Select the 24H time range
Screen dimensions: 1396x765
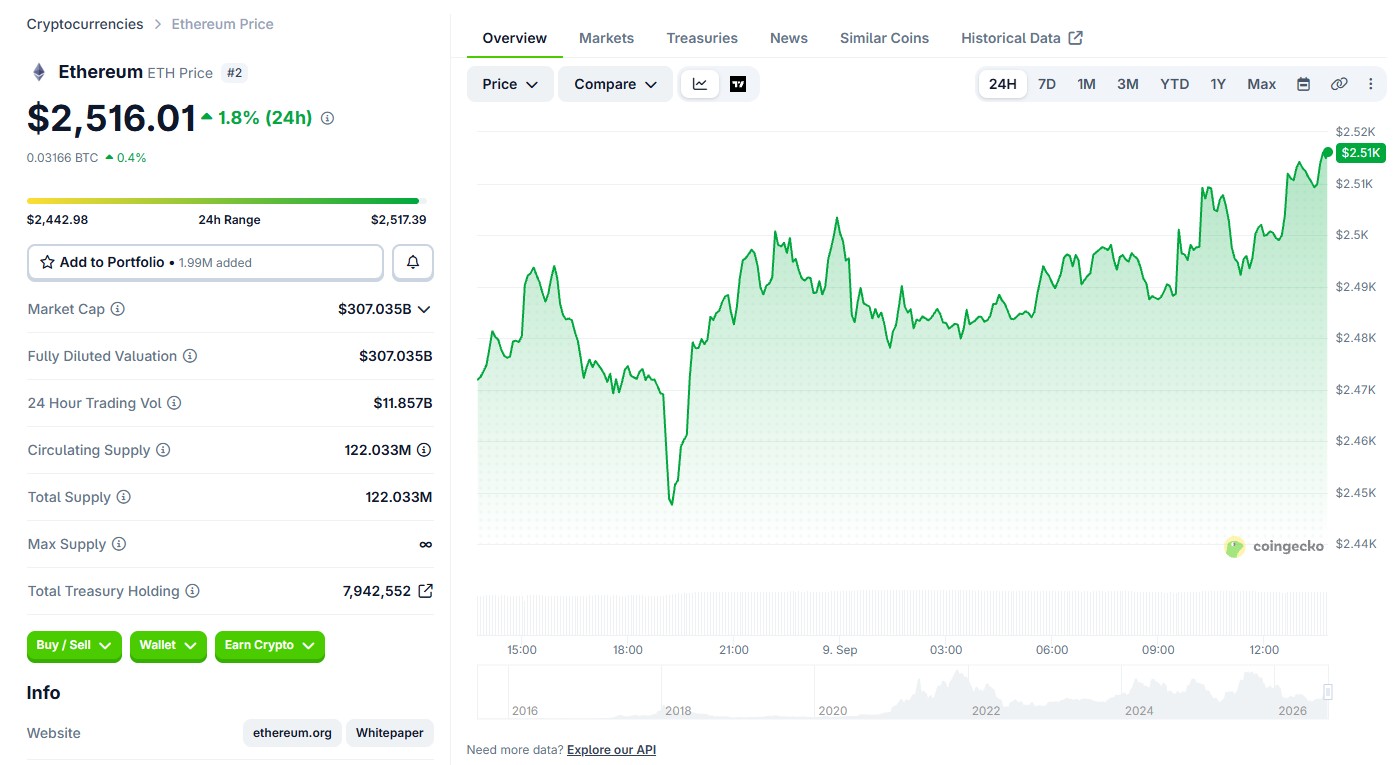(1003, 84)
